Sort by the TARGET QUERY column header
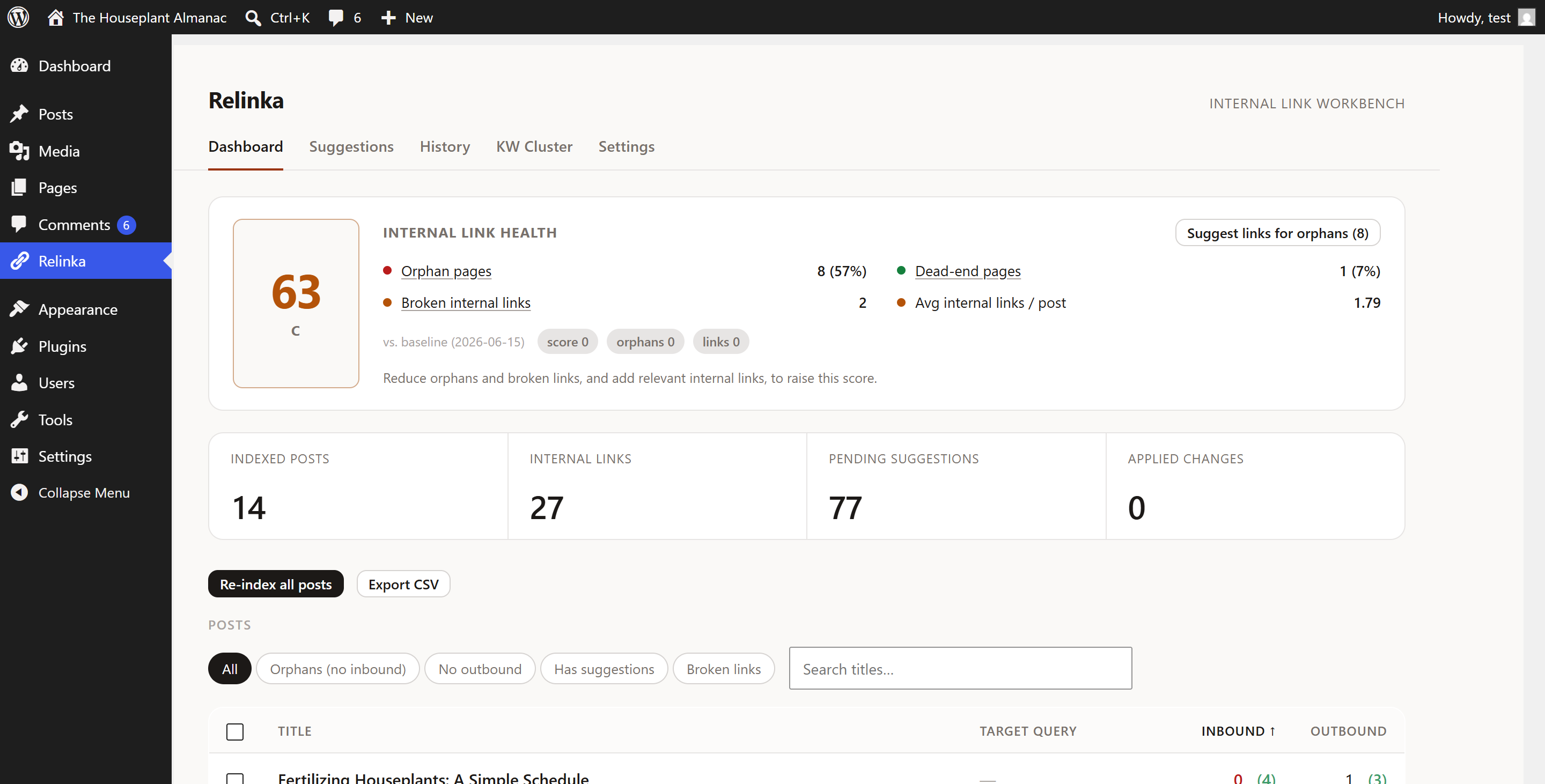This screenshot has height=784, width=1545. click(x=1028, y=731)
